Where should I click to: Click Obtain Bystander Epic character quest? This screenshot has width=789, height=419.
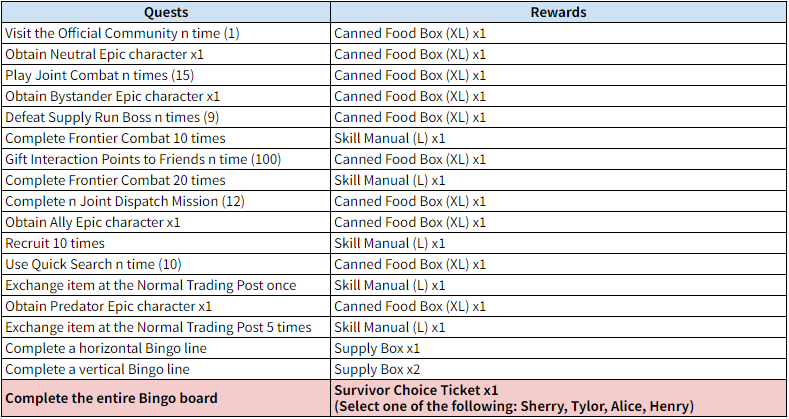point(112,96)
